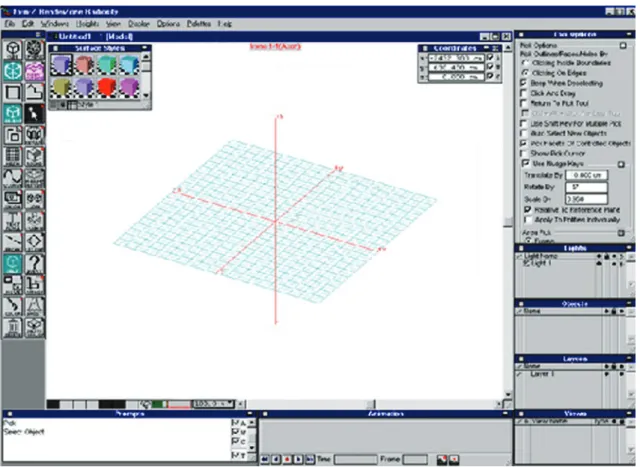Screen dimensions: 640x467
Task: Pick the olive yellow surface style swatch
Action: [x=61, y=87]
